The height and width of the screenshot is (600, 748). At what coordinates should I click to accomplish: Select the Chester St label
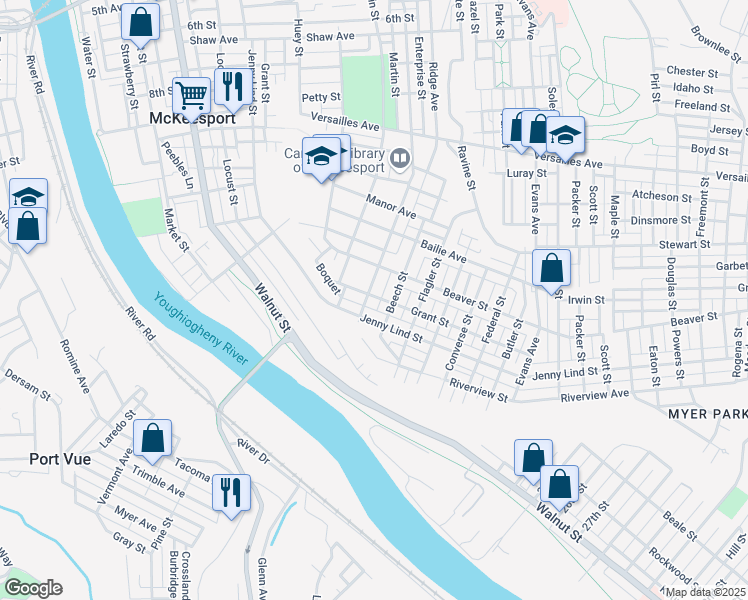[692, 72]
